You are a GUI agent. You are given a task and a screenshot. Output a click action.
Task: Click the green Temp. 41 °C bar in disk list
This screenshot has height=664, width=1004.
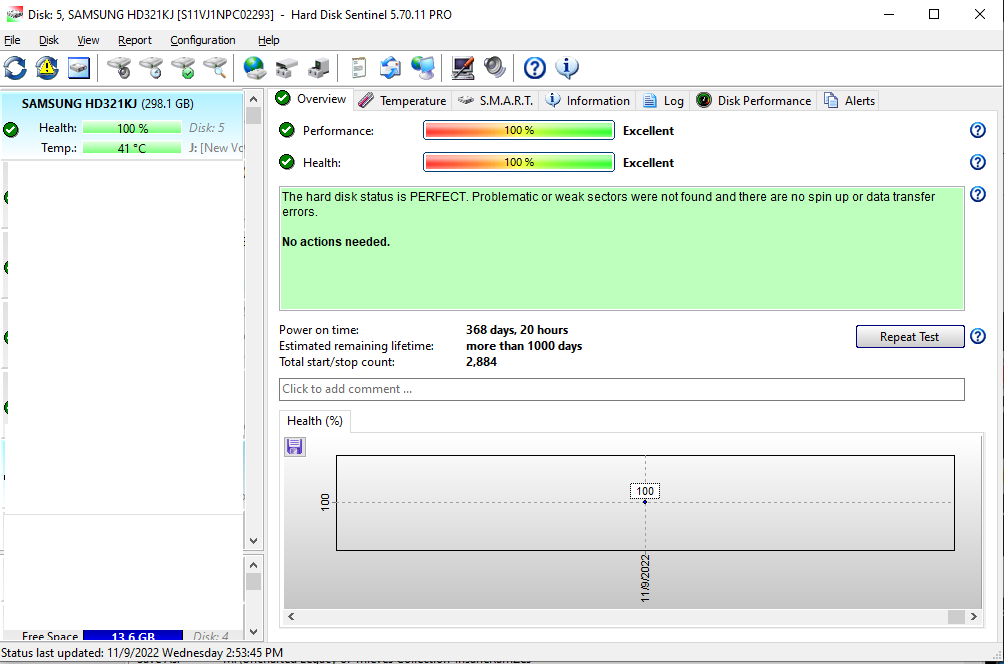[132, 148]
